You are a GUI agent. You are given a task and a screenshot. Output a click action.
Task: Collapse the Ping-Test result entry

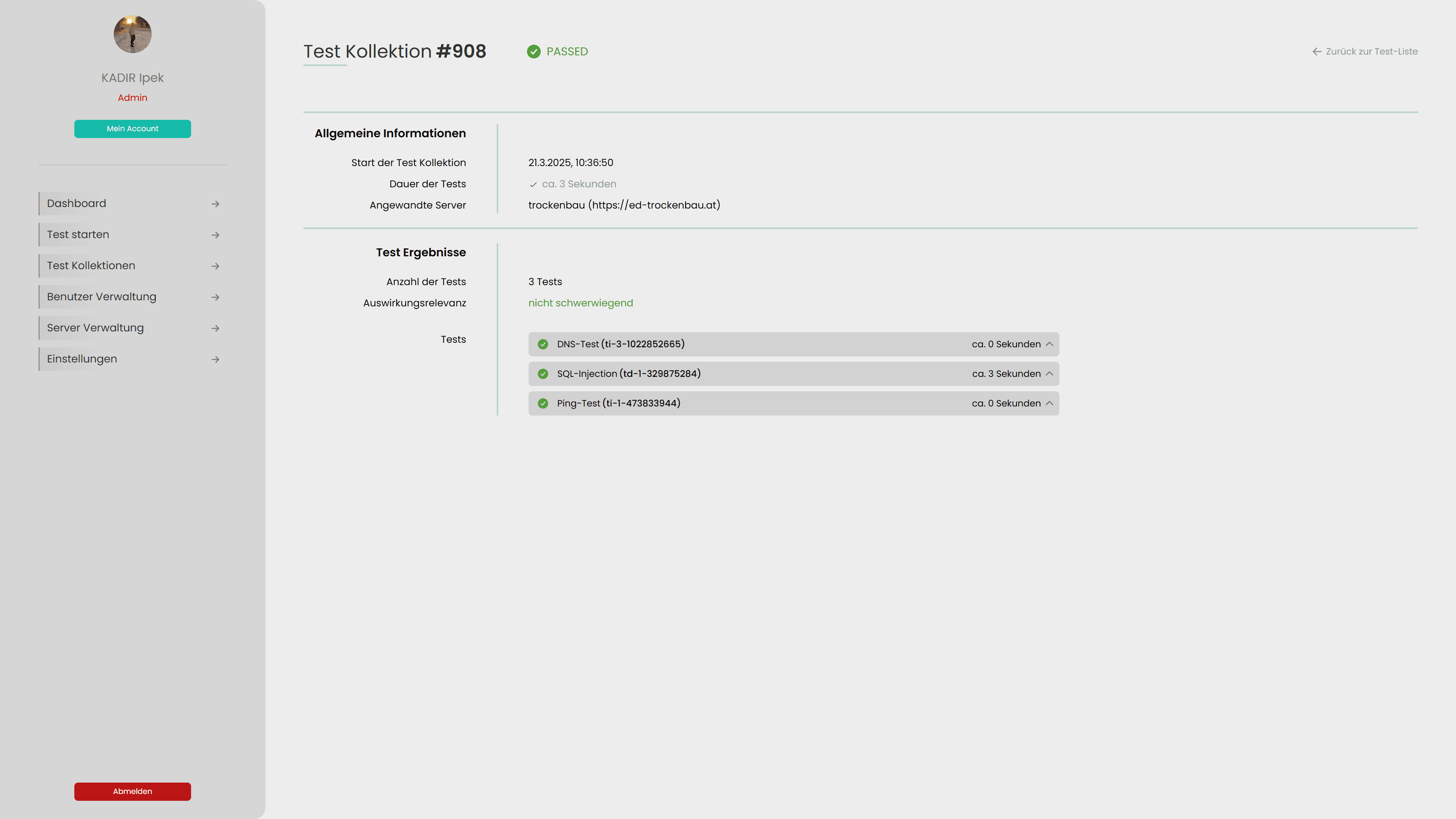point(1050,403)
